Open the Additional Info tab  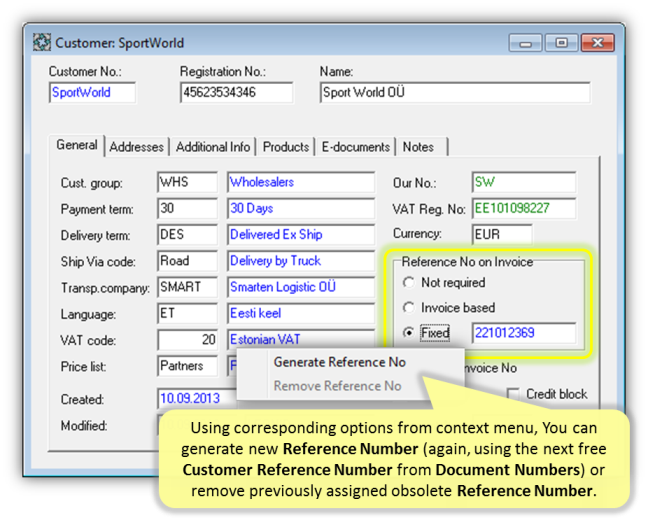tap(213, 147)
